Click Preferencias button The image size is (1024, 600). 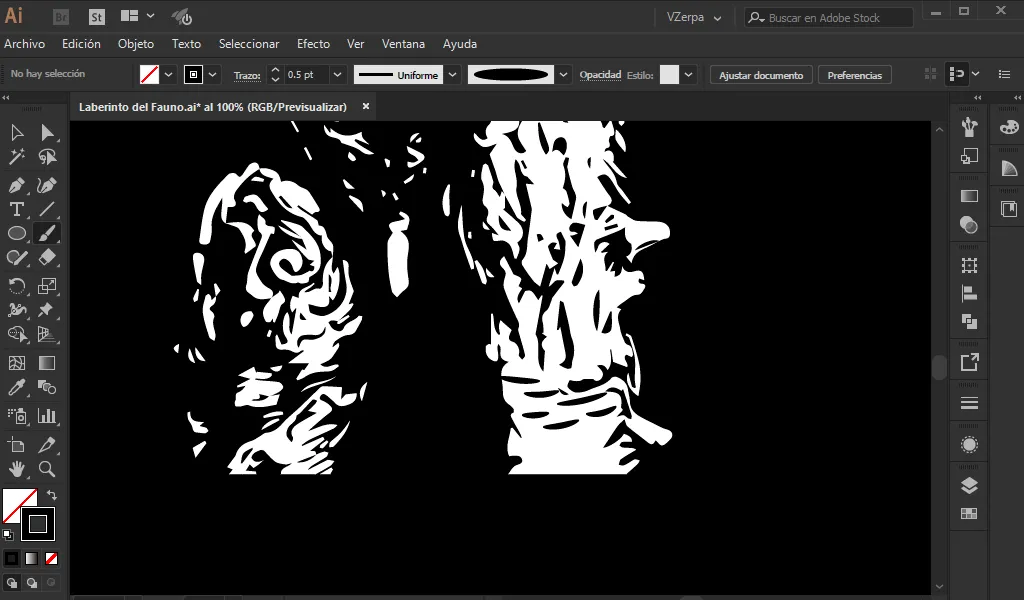point(855,75)
